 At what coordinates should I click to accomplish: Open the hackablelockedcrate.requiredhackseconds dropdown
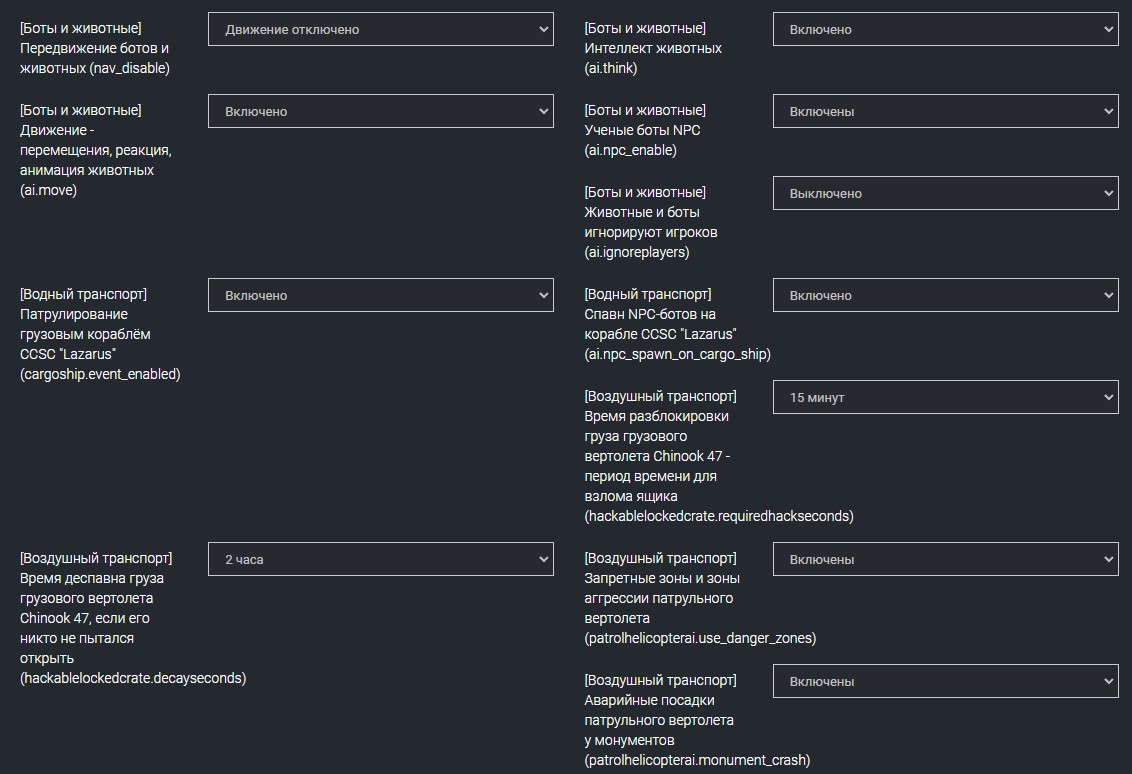(945, 396)
